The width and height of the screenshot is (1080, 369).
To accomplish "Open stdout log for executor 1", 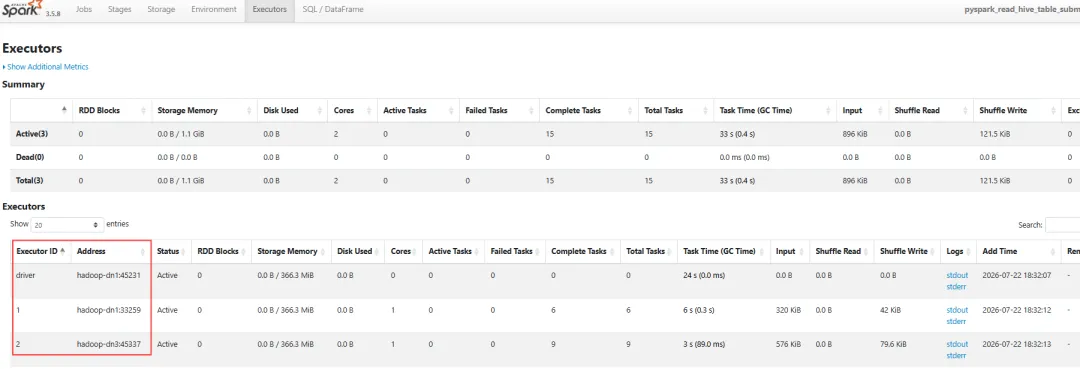I will pos(957,310).
